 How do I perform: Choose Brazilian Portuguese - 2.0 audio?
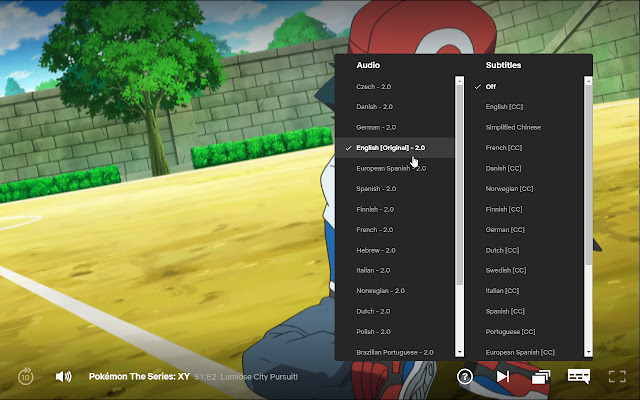pyautogui.click(x=395, y=352)
